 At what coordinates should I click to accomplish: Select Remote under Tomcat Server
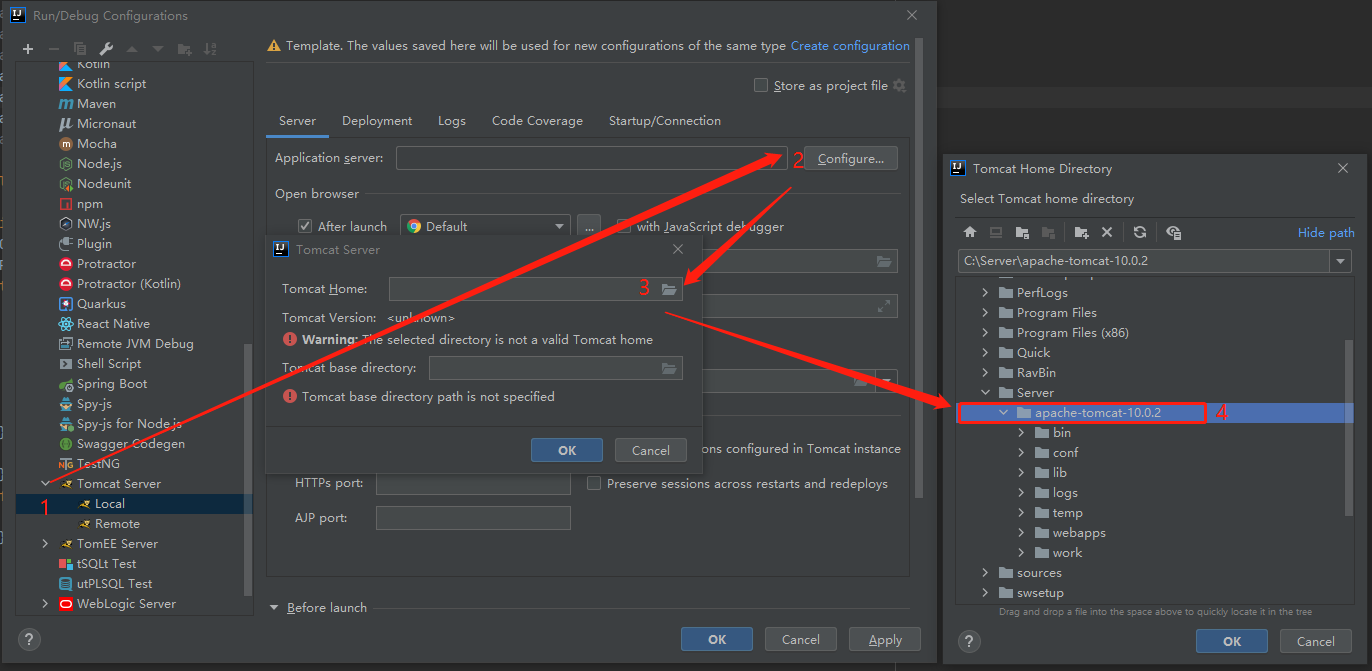coord(117,524)
